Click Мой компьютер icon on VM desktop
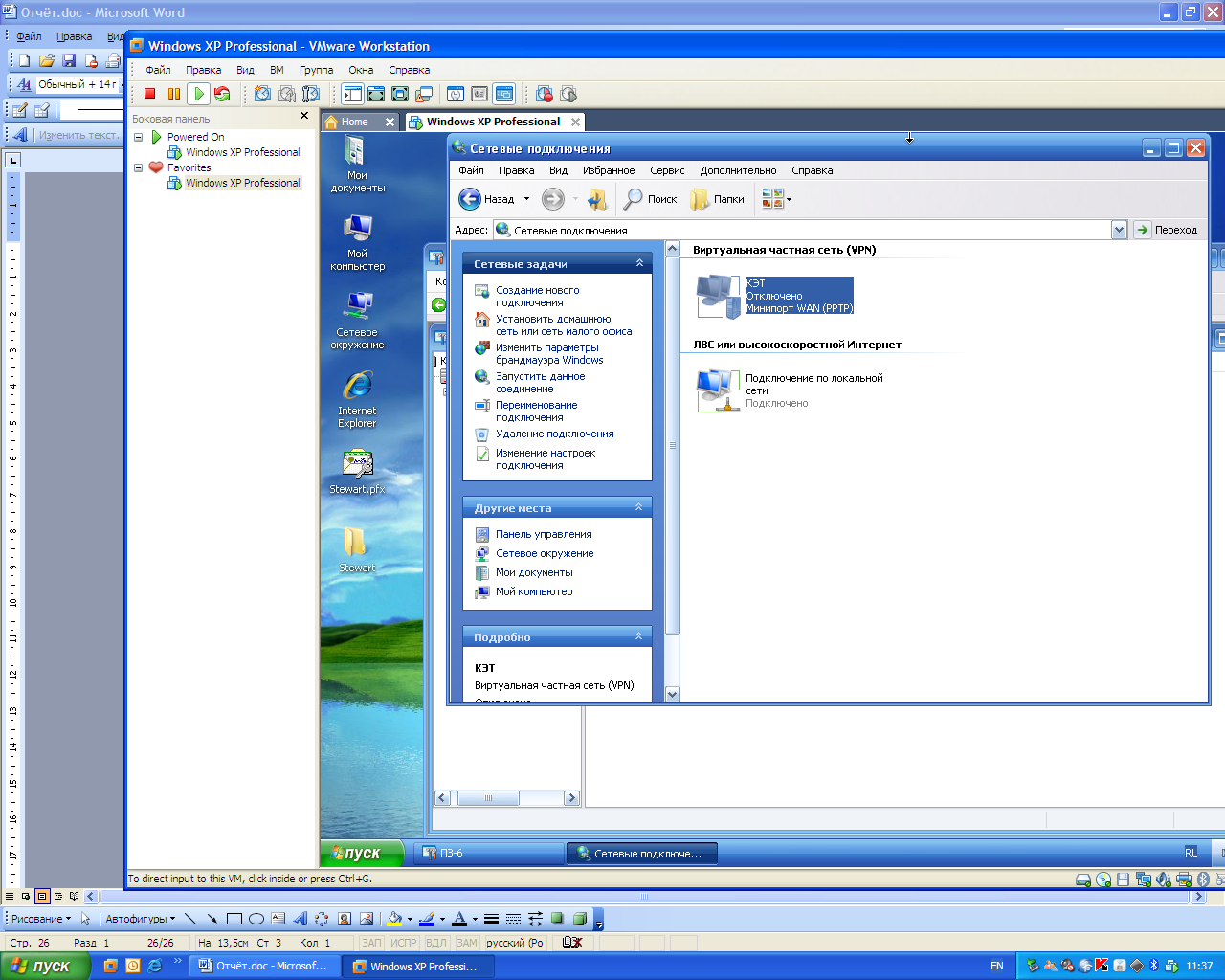This screenshot has width=1225, height=980. pos(357,242)
